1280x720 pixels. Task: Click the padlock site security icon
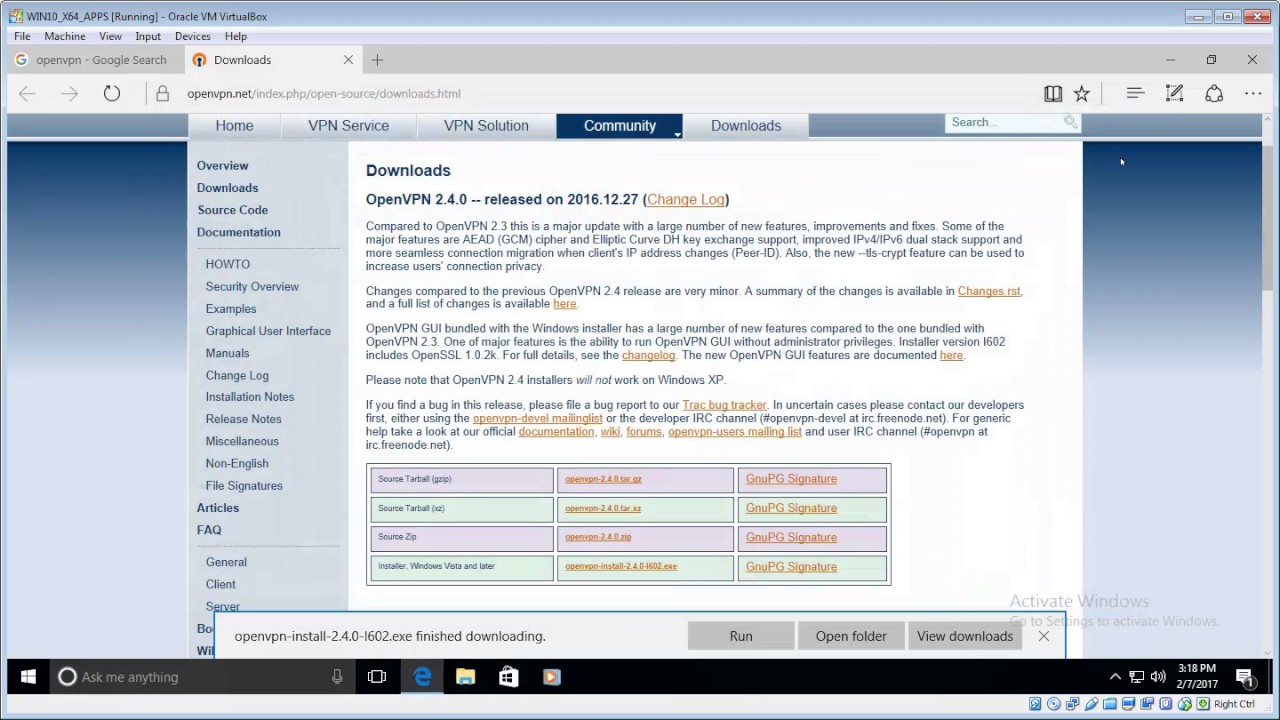(162, 93)
